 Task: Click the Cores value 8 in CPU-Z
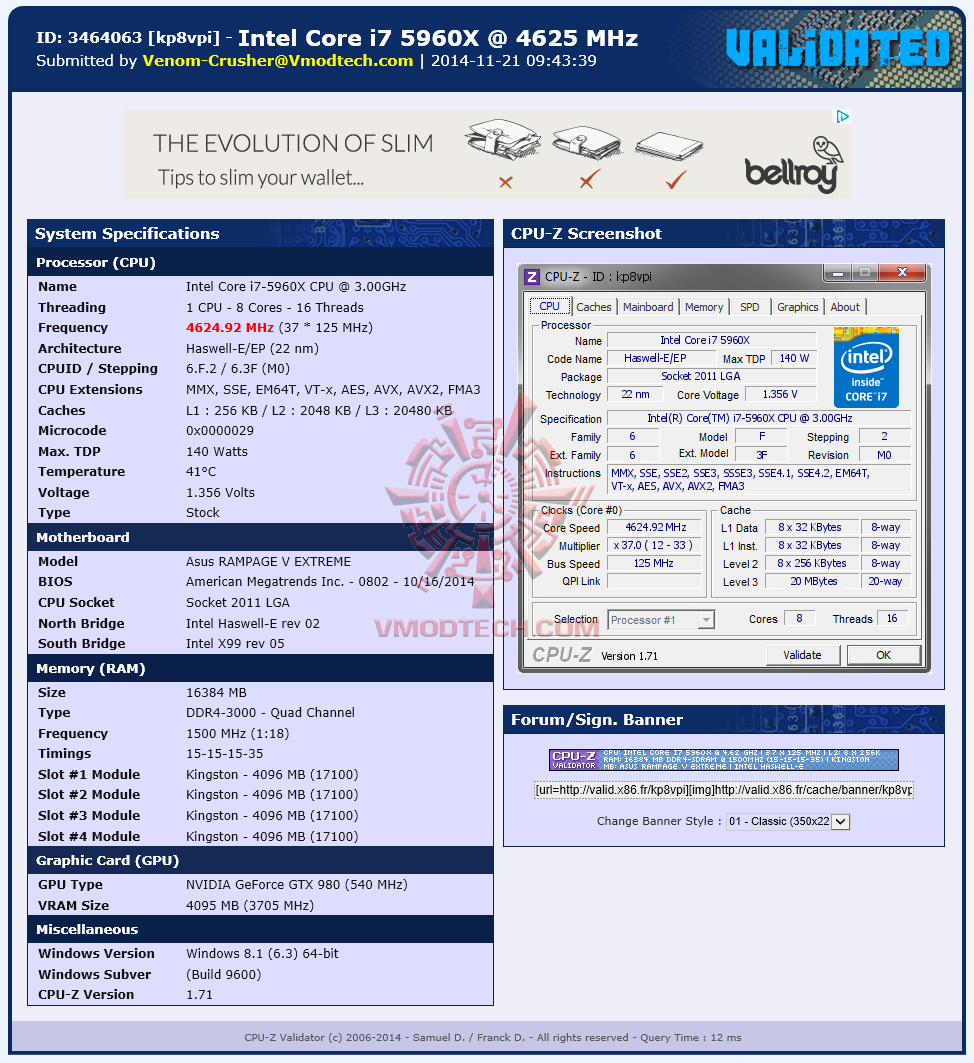800,618
